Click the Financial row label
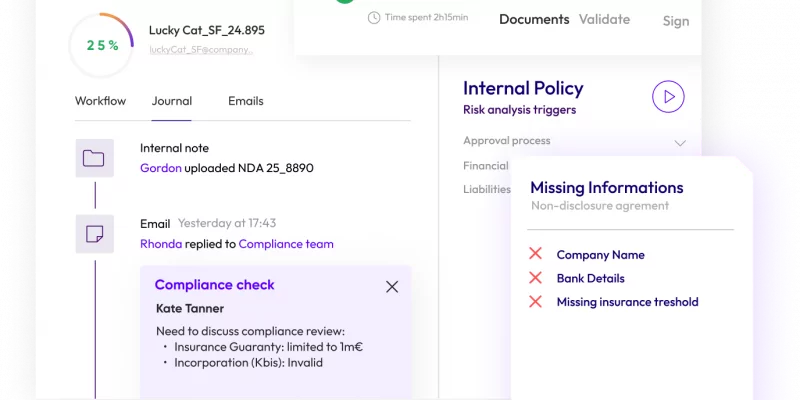This screenshot has height=400, width=800. tap(486, 165)
